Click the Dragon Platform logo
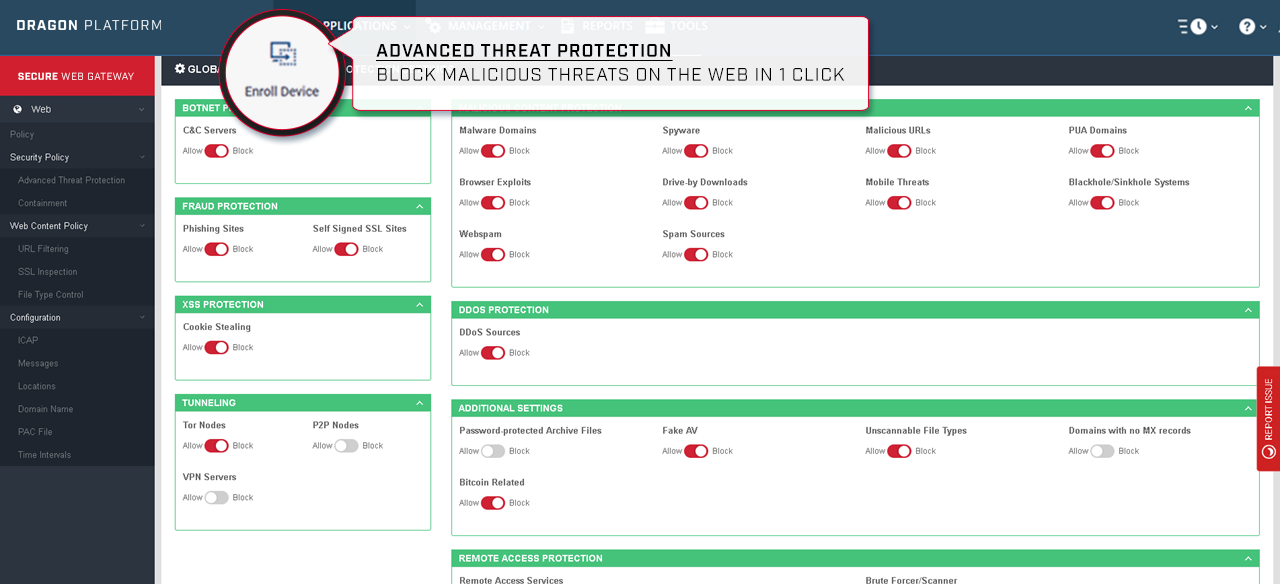 [89, 26]
